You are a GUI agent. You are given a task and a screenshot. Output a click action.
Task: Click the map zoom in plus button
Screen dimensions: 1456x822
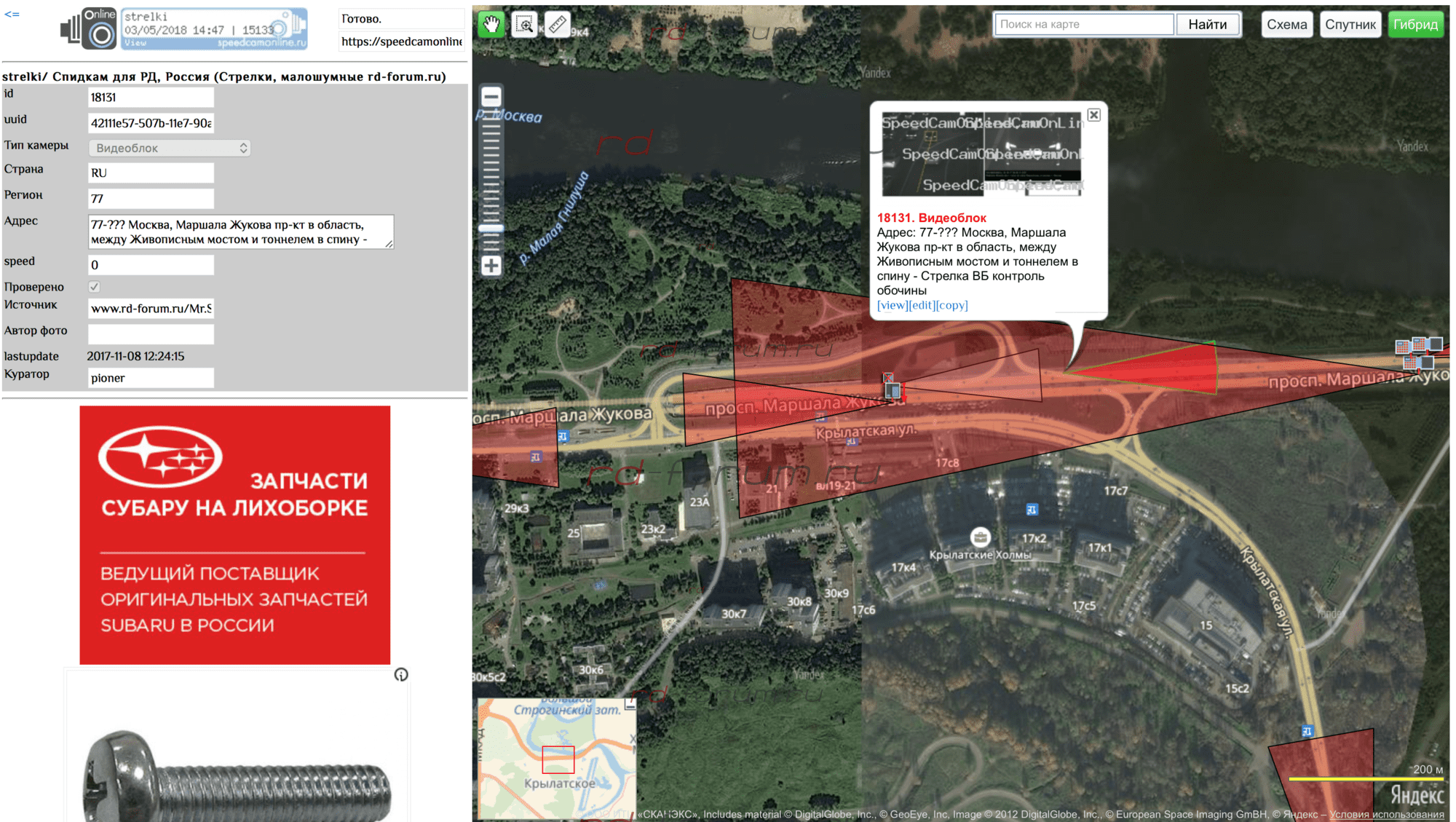point(491,266)
